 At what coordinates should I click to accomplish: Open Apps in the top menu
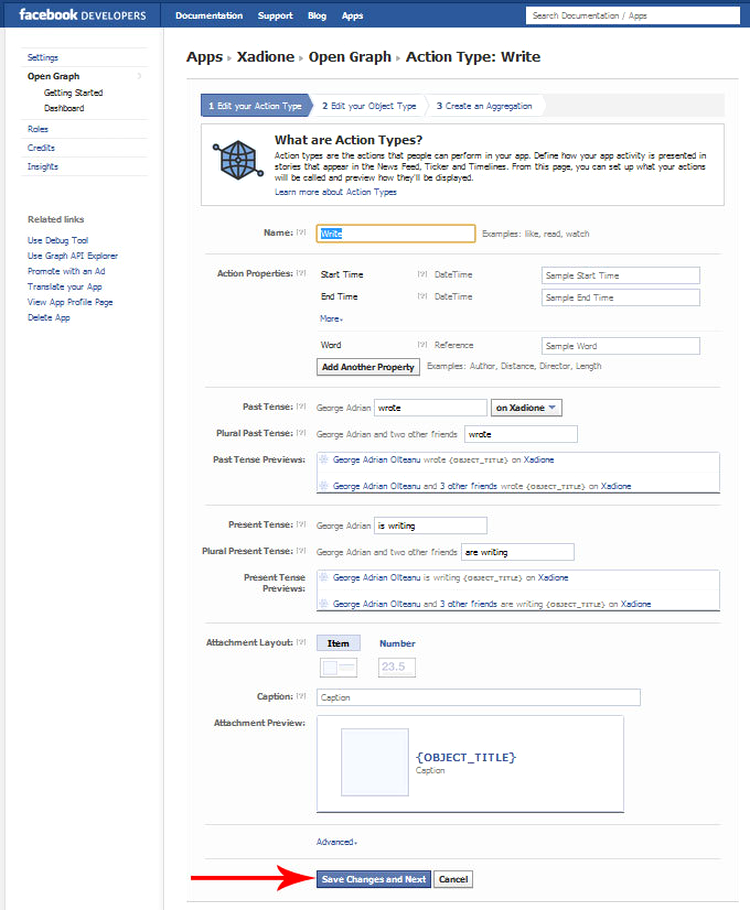352,16
